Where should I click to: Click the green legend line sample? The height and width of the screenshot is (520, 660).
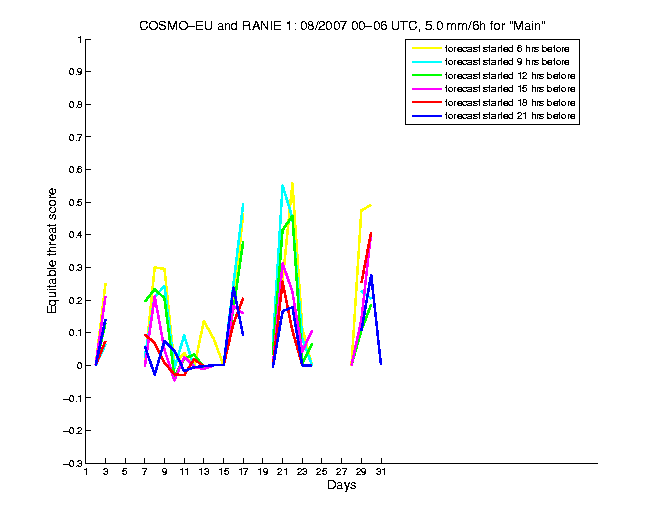click(x=427, y=75)
